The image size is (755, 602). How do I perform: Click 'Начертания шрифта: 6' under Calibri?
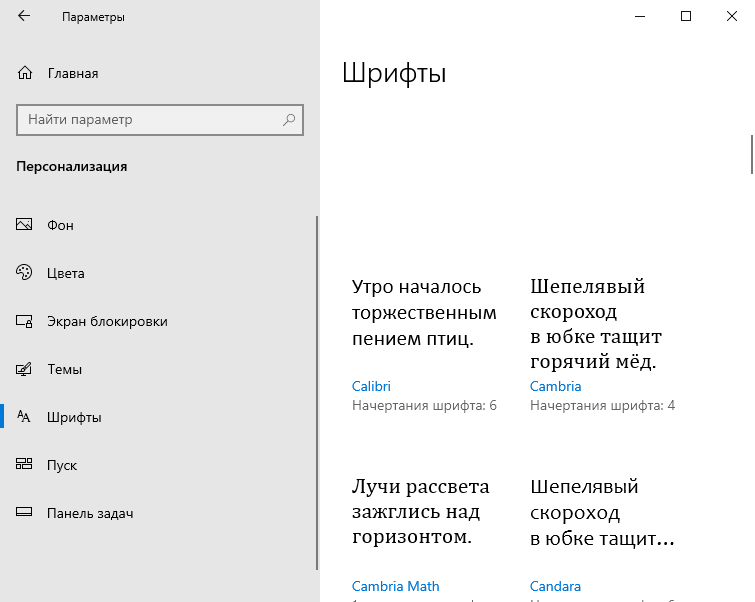[x=424, y=406]
